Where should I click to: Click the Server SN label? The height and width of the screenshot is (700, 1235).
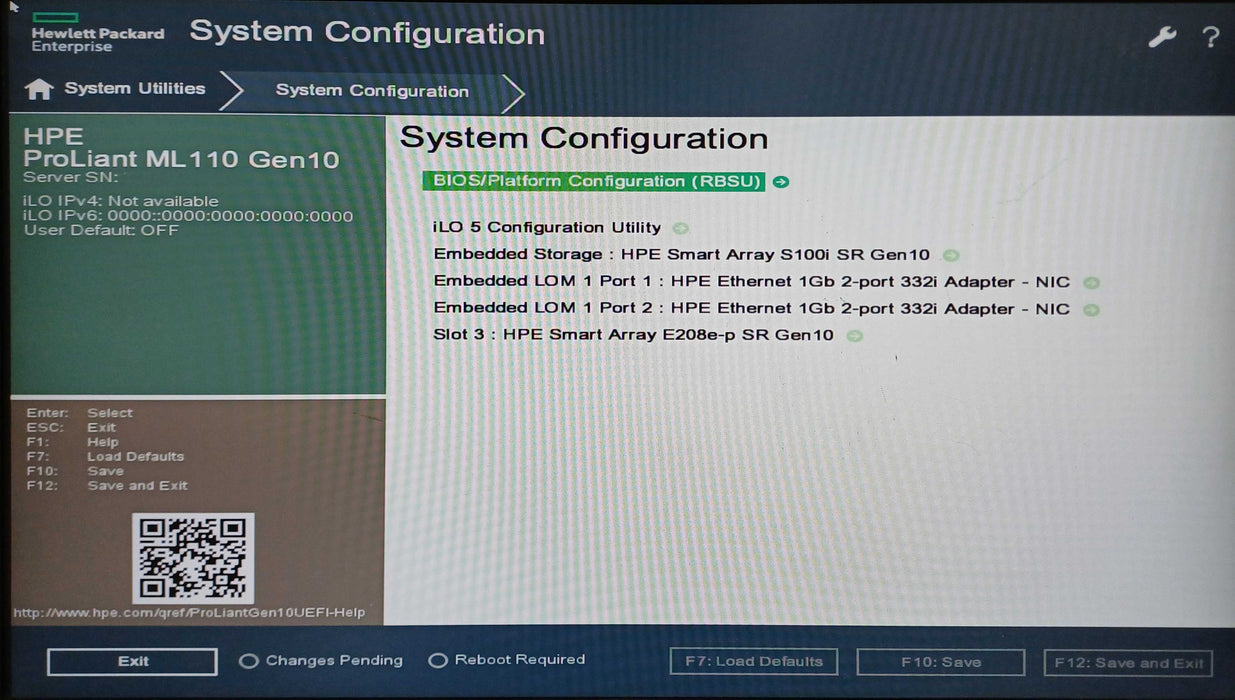coord(70,177)
